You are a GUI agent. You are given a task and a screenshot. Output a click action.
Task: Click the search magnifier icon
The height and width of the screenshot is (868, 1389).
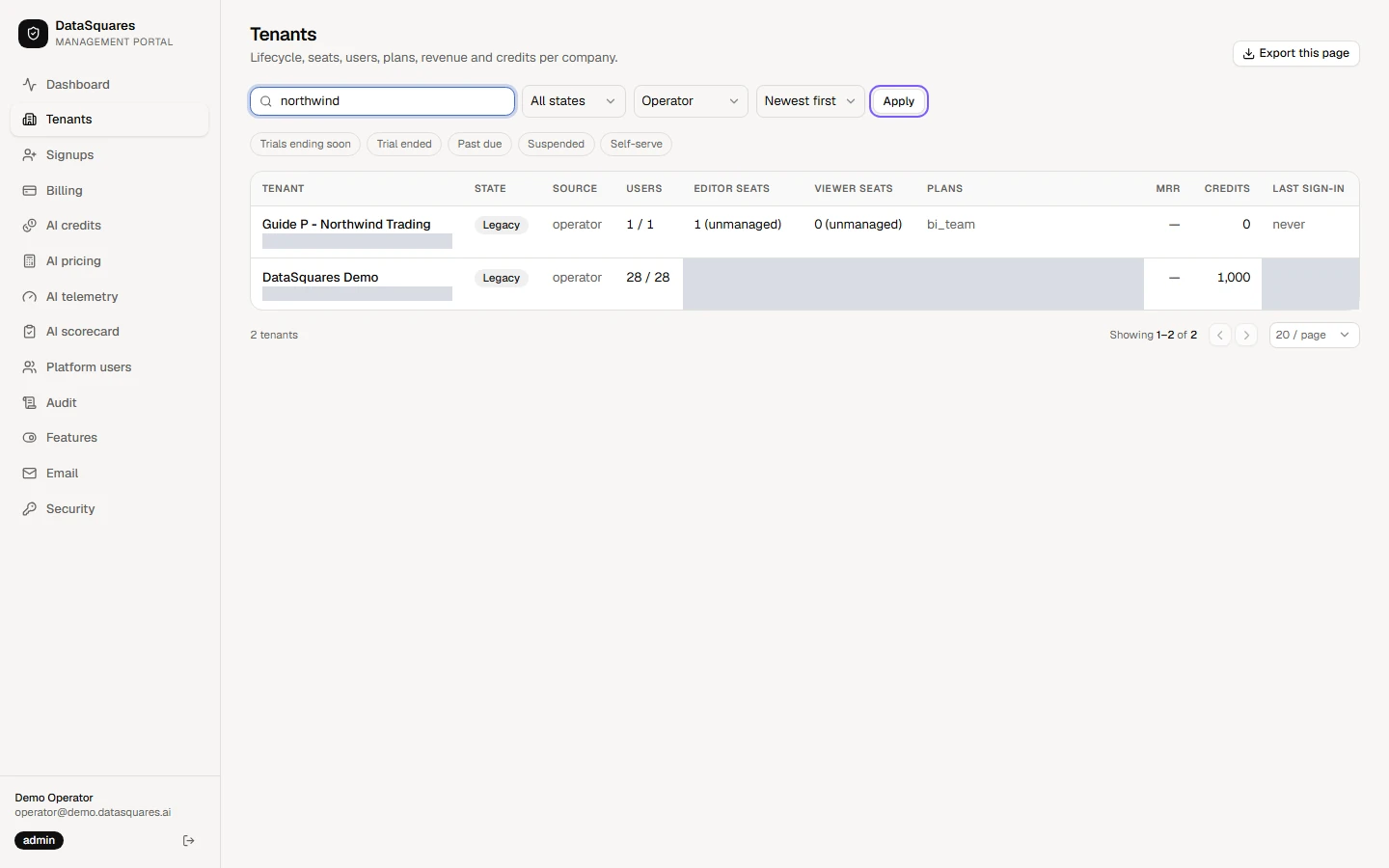(x=266, y=101)
